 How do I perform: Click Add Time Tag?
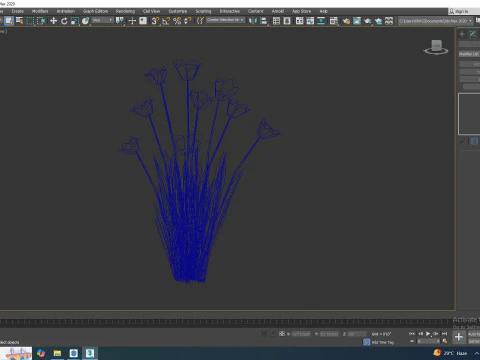pyautogui.click(x=383, y=342)
